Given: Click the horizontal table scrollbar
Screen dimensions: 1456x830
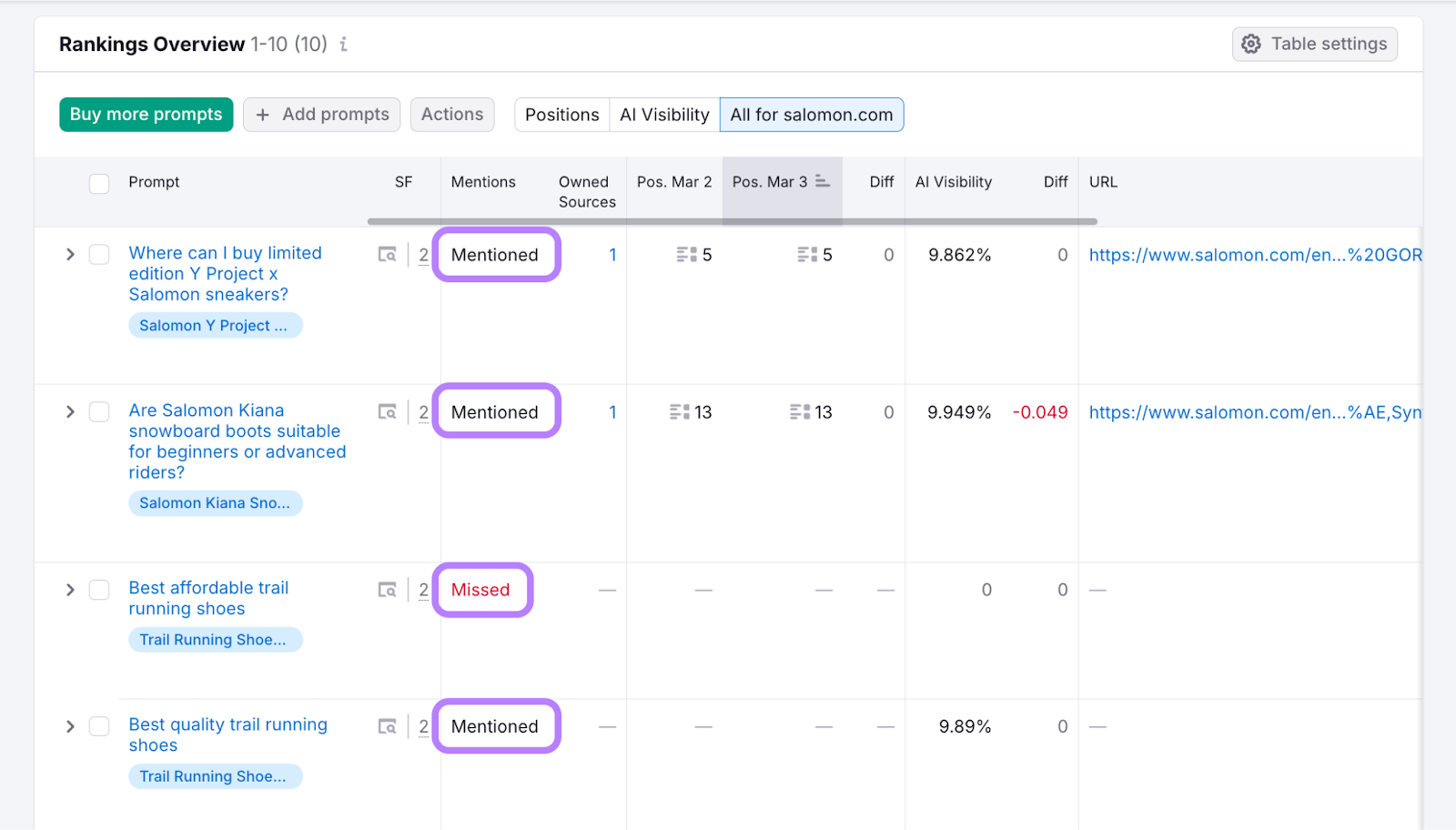Looking at the screenshot, I should 732,221.
